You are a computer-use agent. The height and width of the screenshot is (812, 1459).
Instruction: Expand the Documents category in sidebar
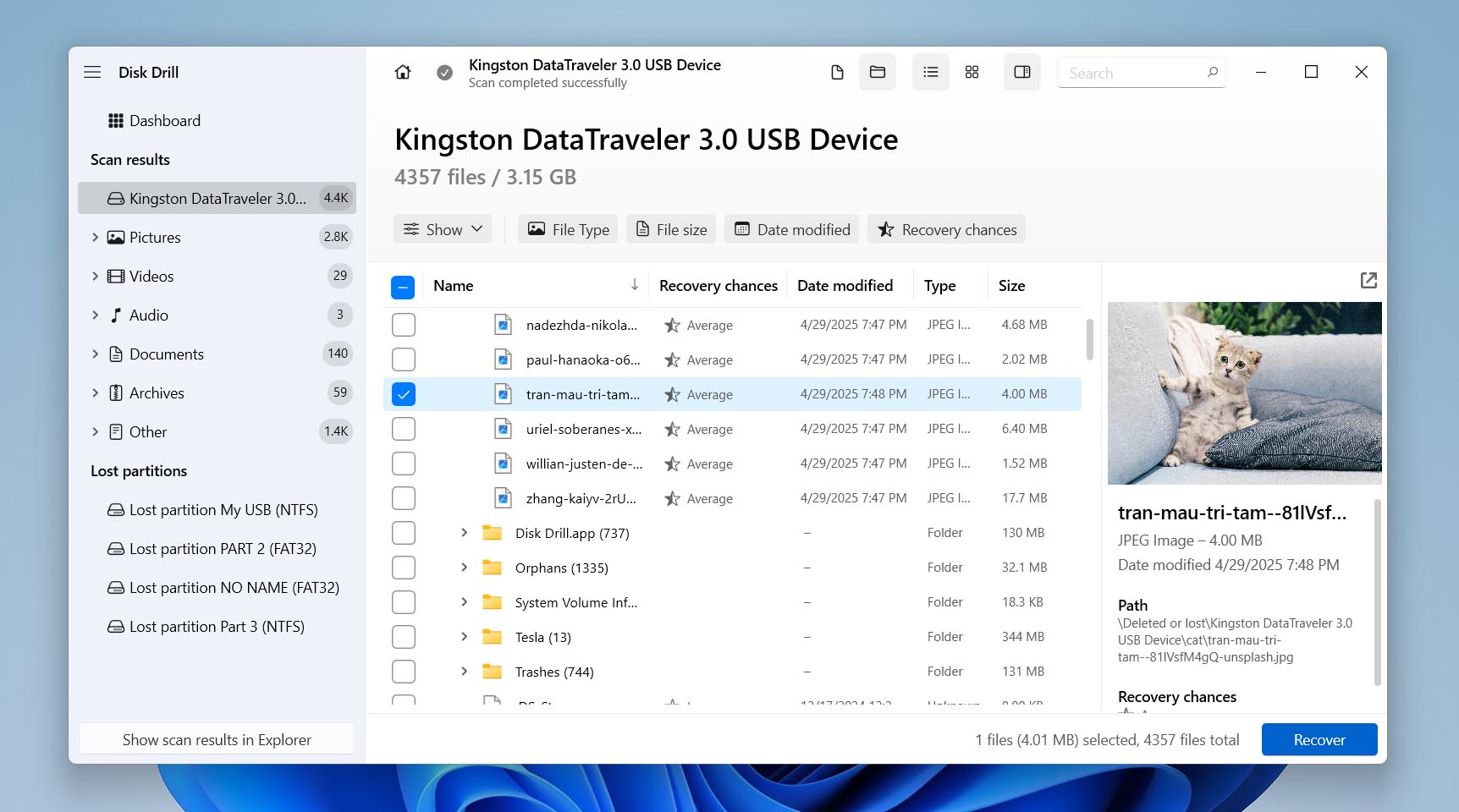pos(95,354)
